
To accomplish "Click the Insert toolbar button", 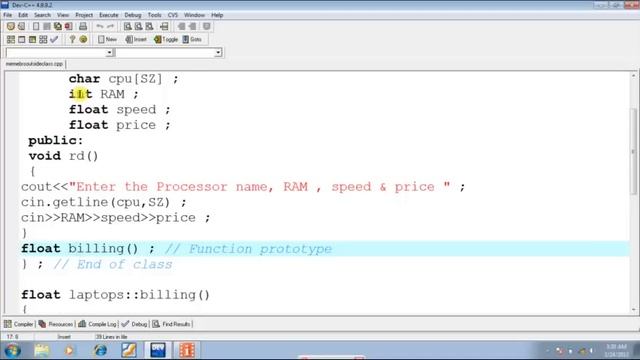I will click(x=136, y=39).
